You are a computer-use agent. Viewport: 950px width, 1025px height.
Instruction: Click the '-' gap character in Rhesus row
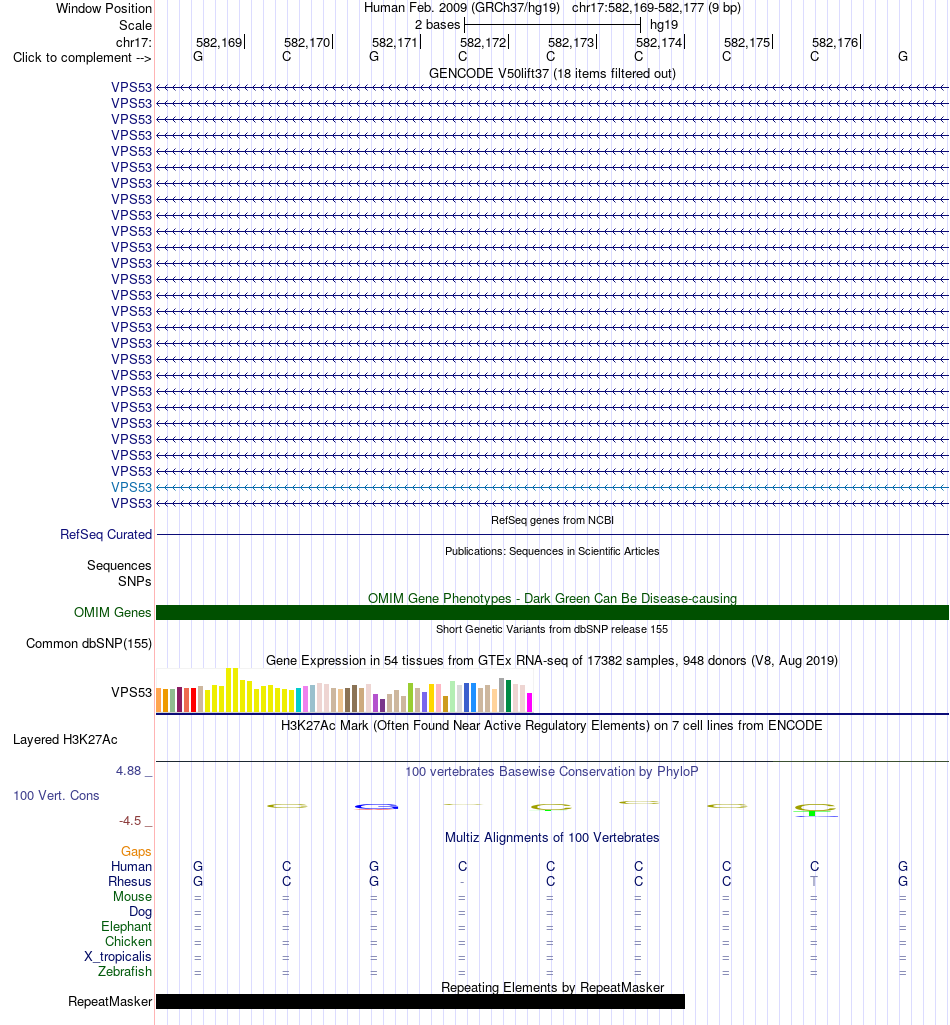(x=462, y=882)
